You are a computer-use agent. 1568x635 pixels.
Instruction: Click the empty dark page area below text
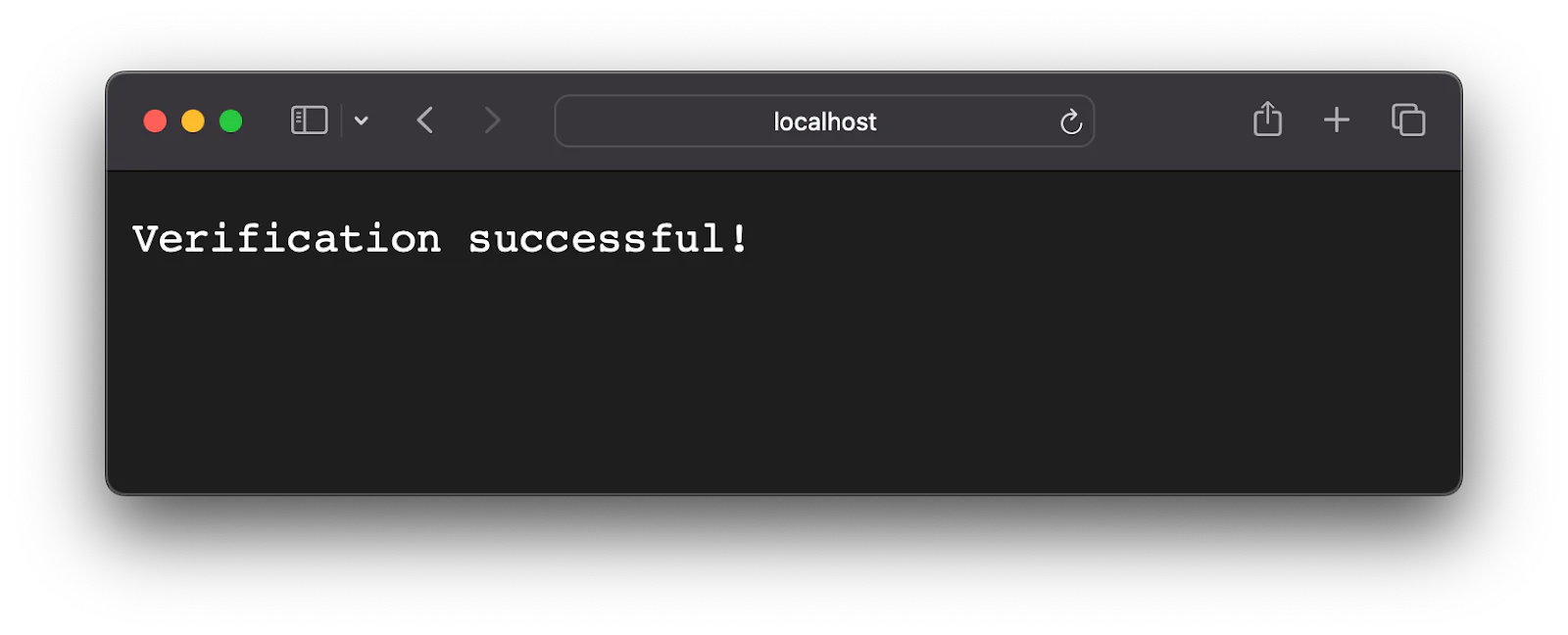[784, 382]
